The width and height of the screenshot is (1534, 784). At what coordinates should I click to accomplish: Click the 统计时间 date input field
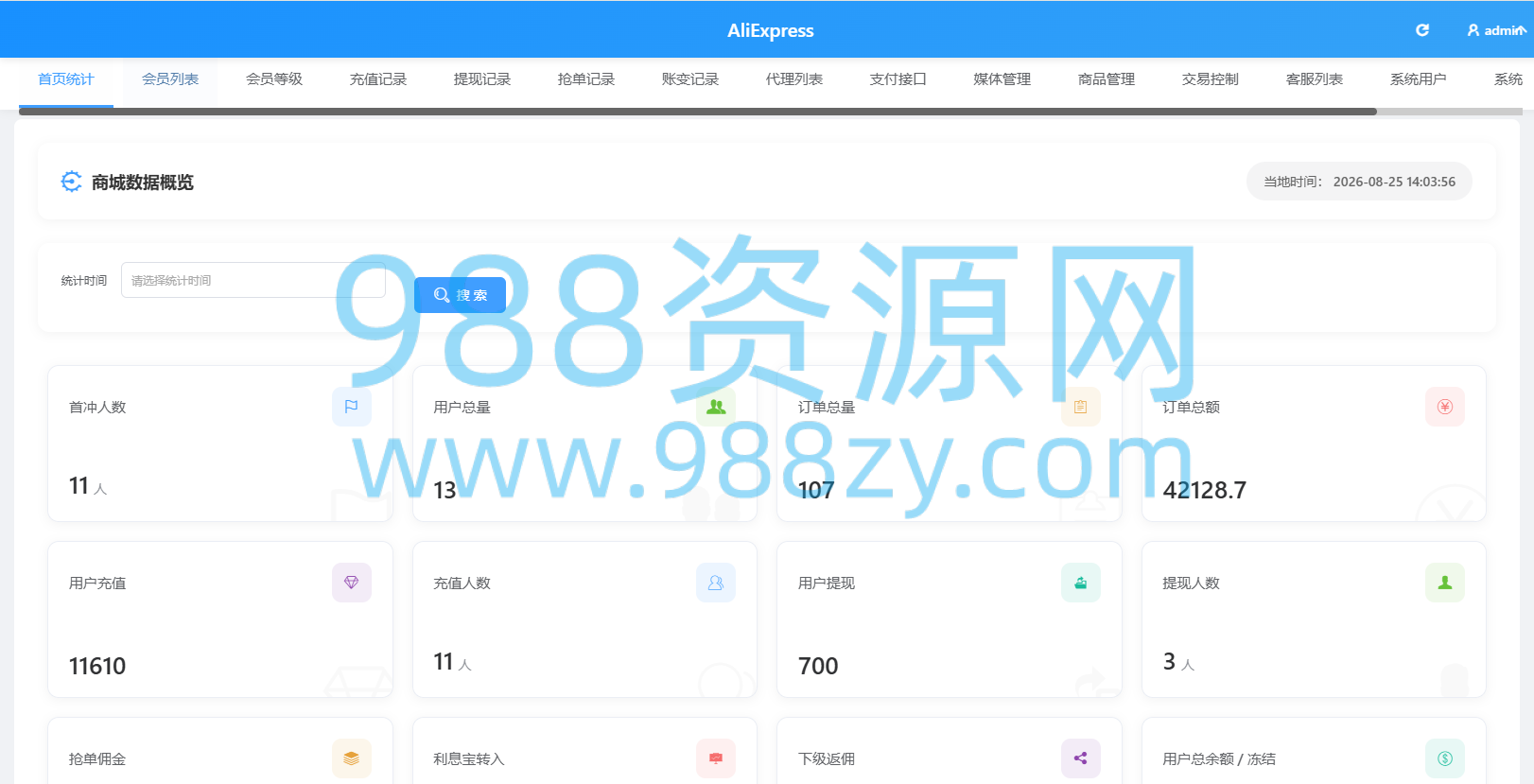click(x=253, y=280)
